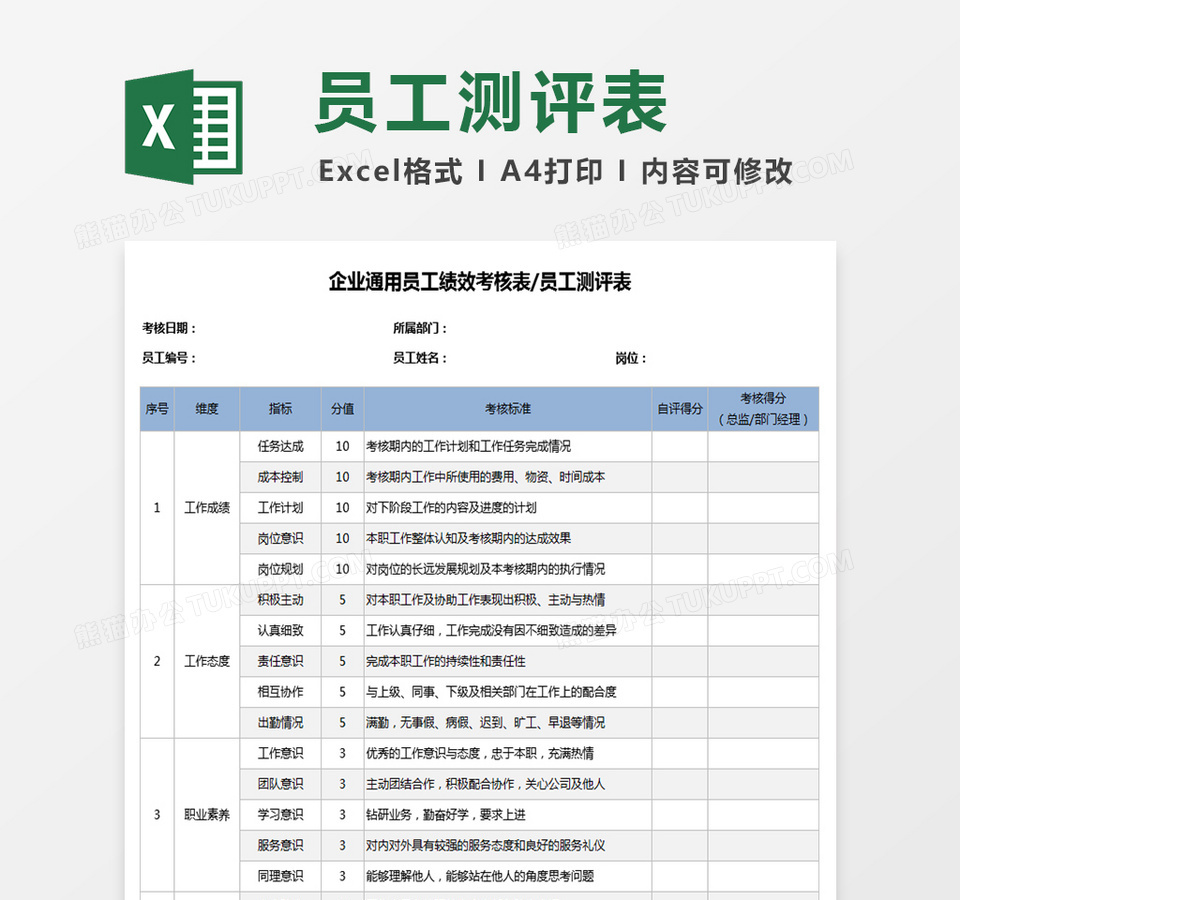1200x900 pixels.
Task: Select the 自评得分 column header
Action: coord(680,409)
